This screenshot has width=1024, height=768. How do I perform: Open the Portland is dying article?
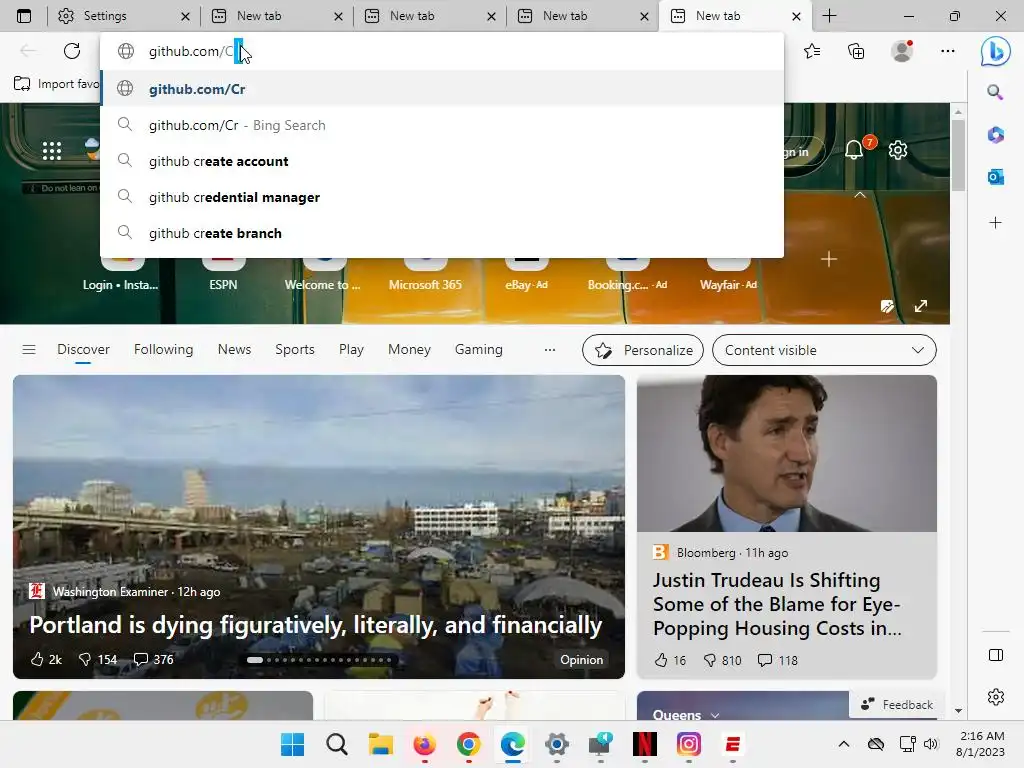click(315, 625)
